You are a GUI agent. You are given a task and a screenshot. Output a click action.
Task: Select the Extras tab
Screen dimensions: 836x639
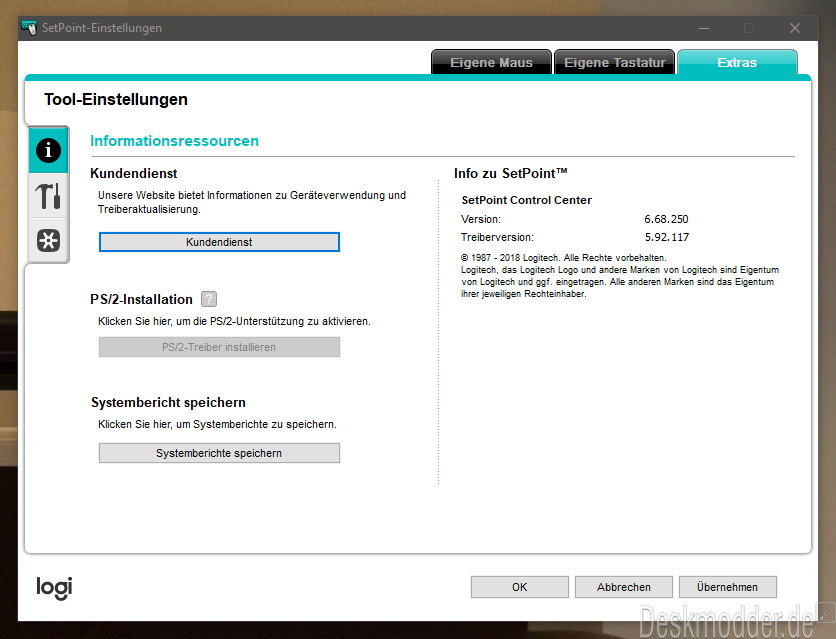click(x=737, y=62)
